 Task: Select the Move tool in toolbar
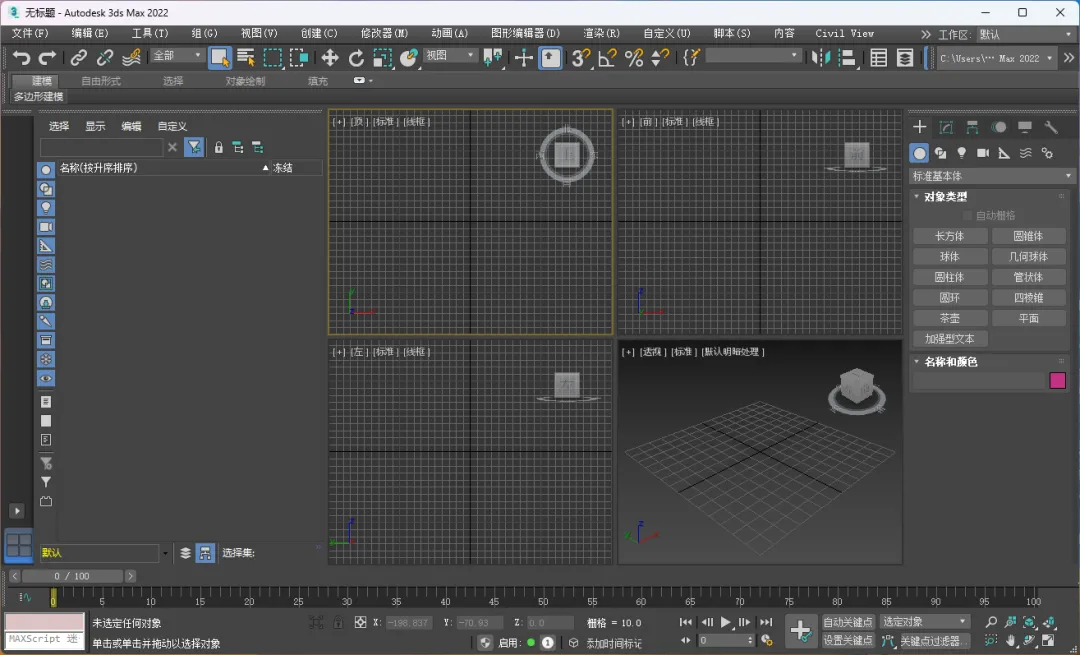tap(331, 58)
